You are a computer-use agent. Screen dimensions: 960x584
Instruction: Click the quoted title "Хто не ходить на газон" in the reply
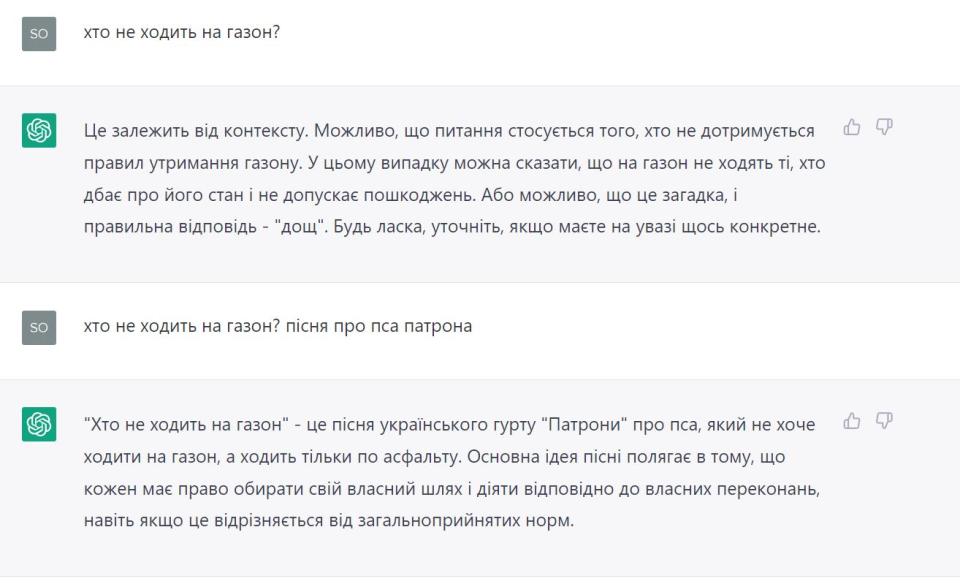(184, 425)
